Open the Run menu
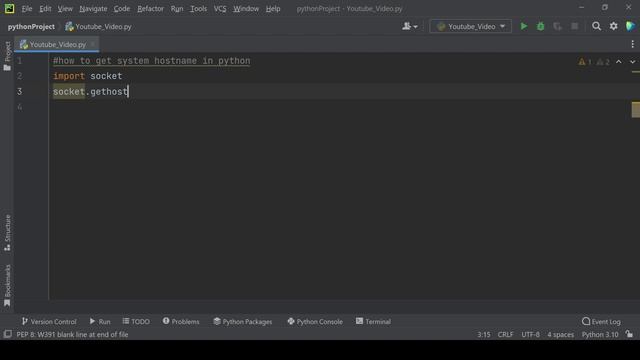The image size is (640, 360). point(177,9)
